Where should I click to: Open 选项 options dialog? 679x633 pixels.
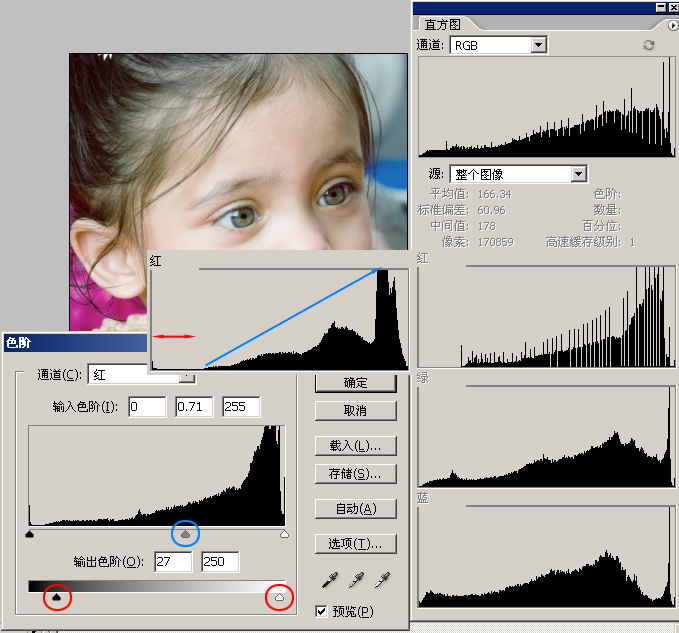click(x=355, y=544)
